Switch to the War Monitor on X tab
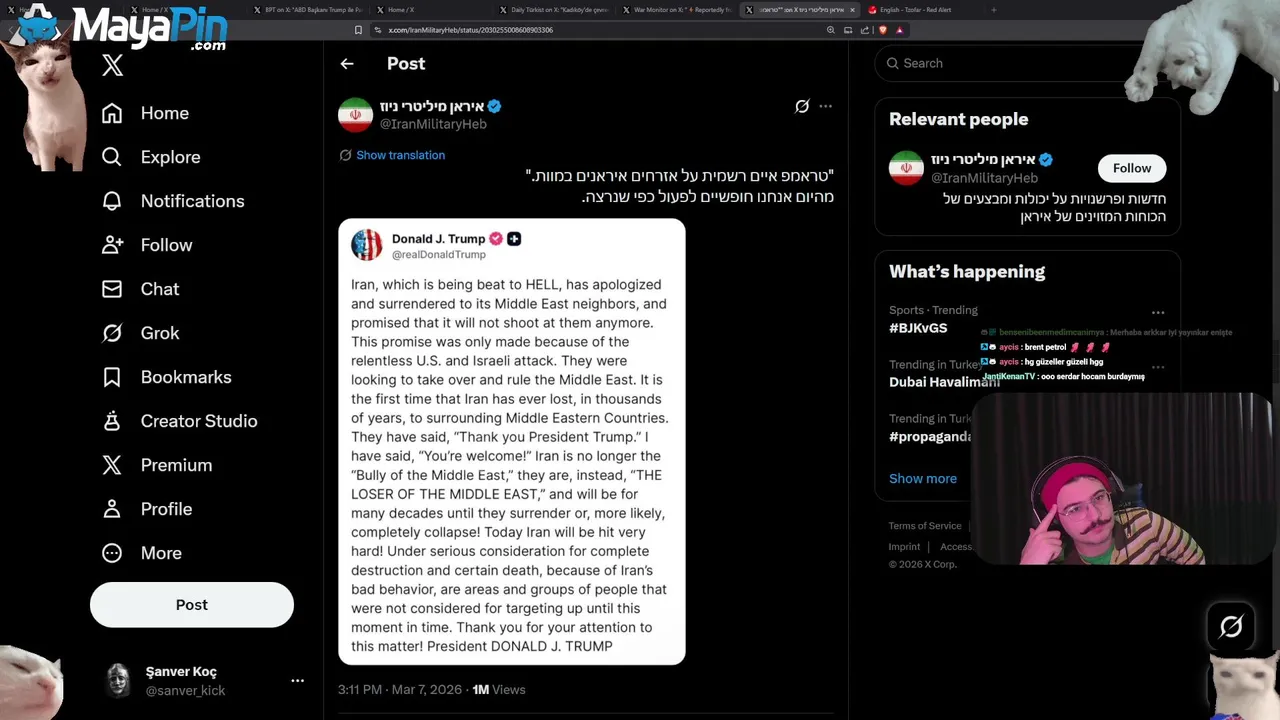Viewport: 1280px width, 720px height. click(676, 10)
